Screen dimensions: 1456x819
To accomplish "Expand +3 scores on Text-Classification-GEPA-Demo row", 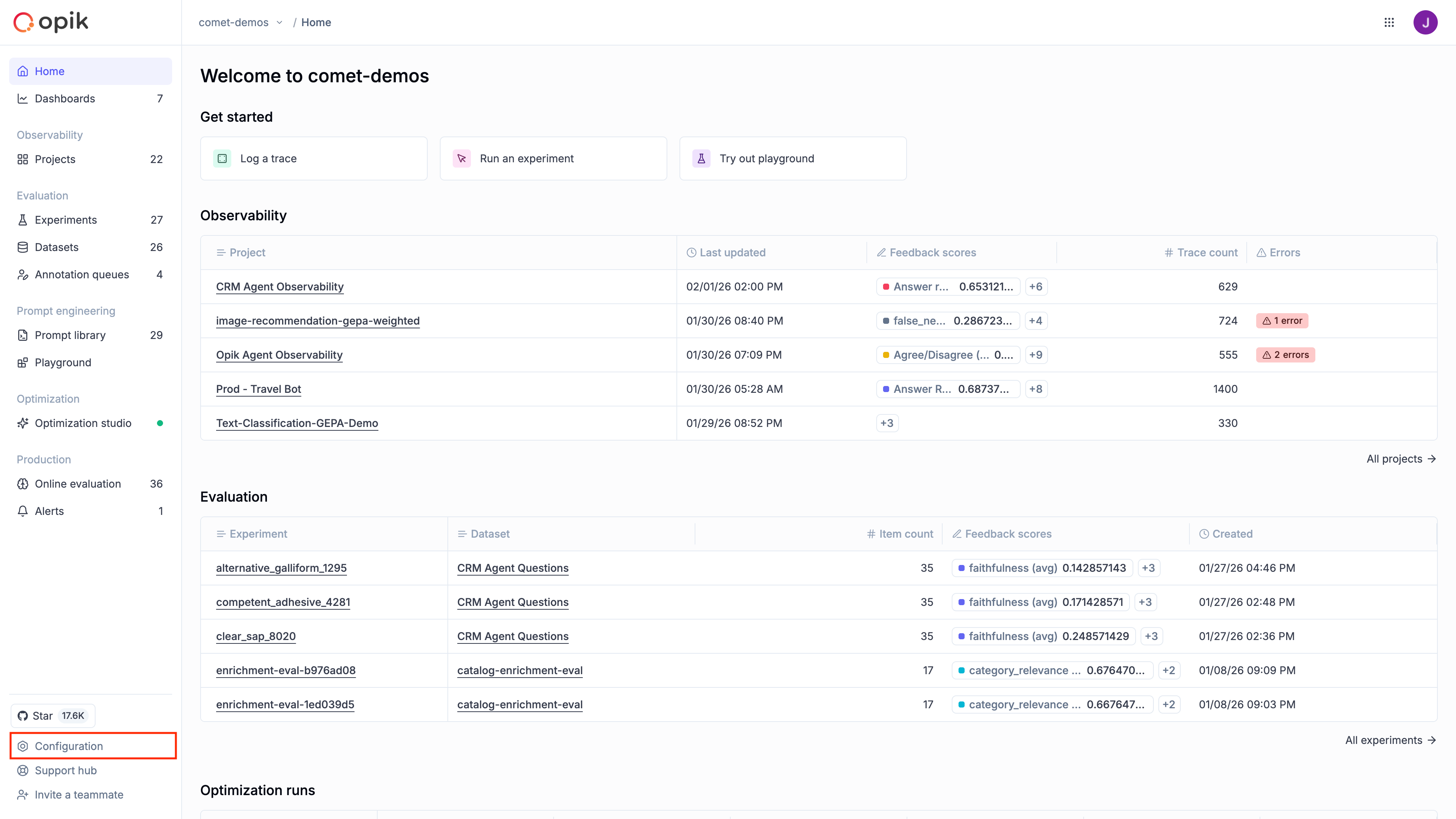I will [x=887, y=423].
